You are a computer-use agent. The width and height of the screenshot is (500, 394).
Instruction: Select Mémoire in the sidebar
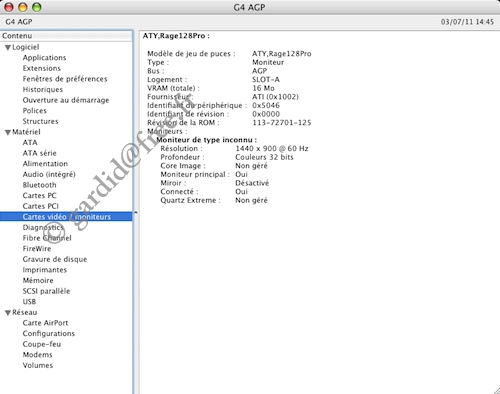click(38, 280)
